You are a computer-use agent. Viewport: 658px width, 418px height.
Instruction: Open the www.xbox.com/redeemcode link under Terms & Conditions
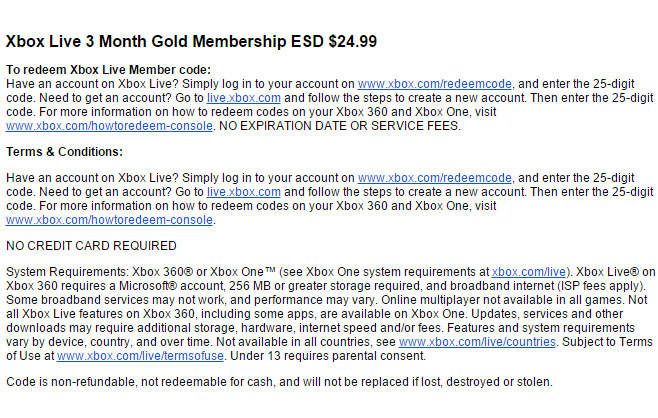[434, 178]
